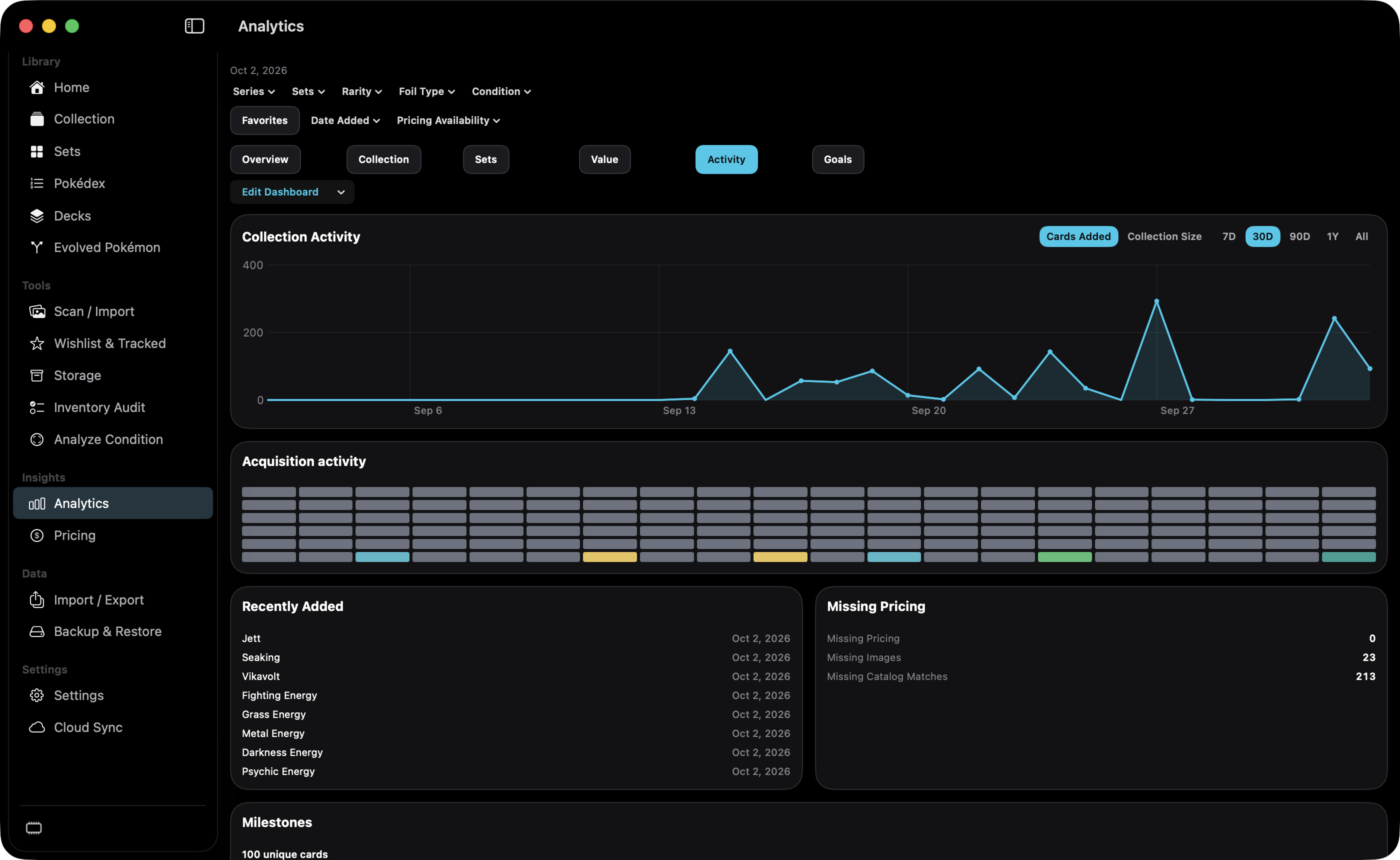
Task: Open Evolved Pokémon section
Action: [x=112, y=247]
